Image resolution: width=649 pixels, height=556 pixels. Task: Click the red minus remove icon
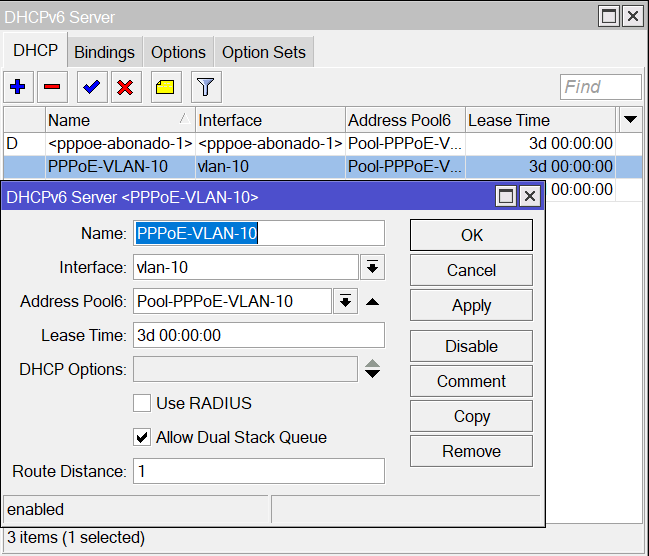pos(52,87)
